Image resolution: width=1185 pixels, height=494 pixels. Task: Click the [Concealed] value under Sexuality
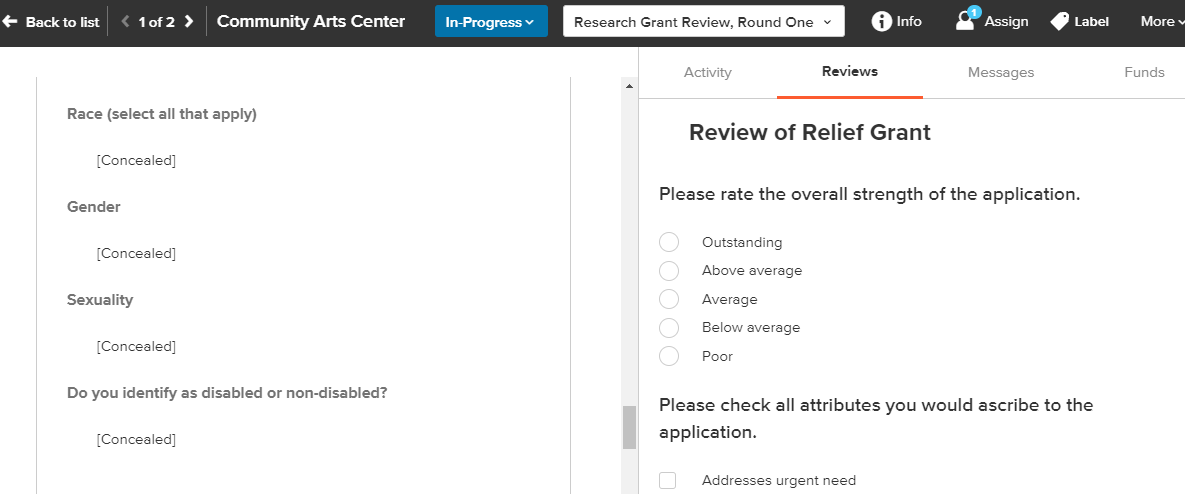pos(136,346)
